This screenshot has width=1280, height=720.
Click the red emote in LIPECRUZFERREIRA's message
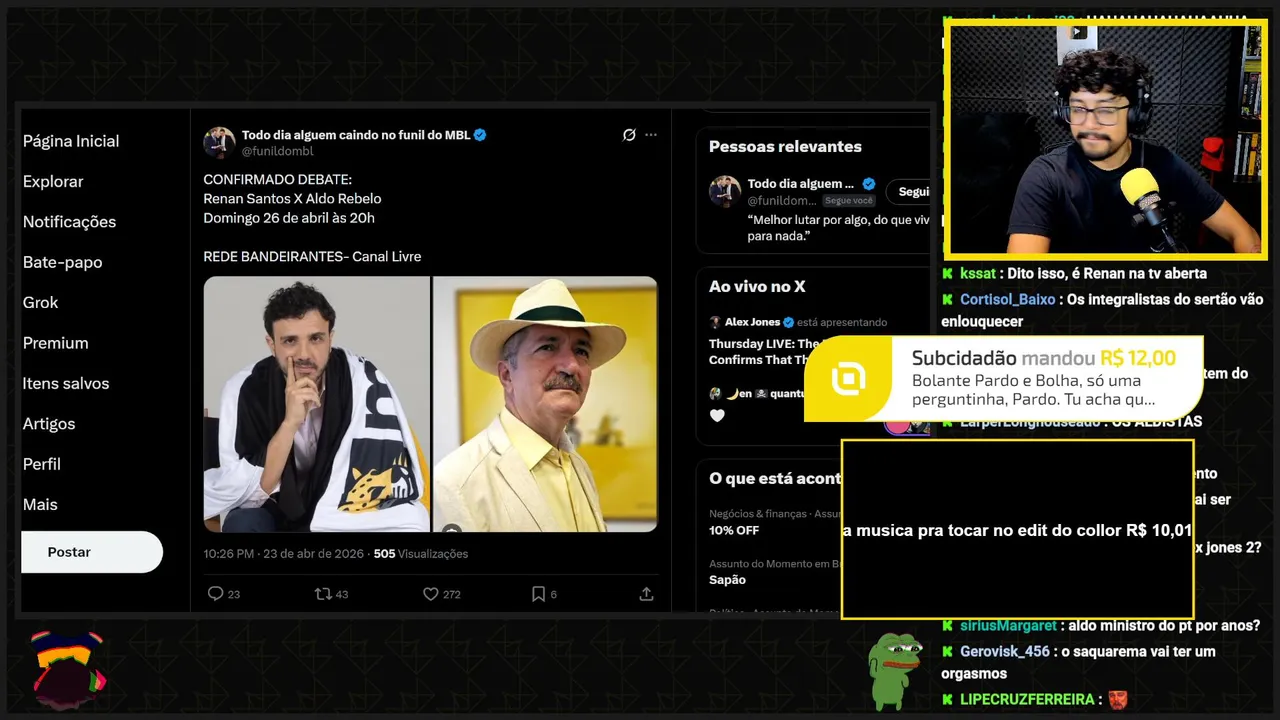point(1117,700)
